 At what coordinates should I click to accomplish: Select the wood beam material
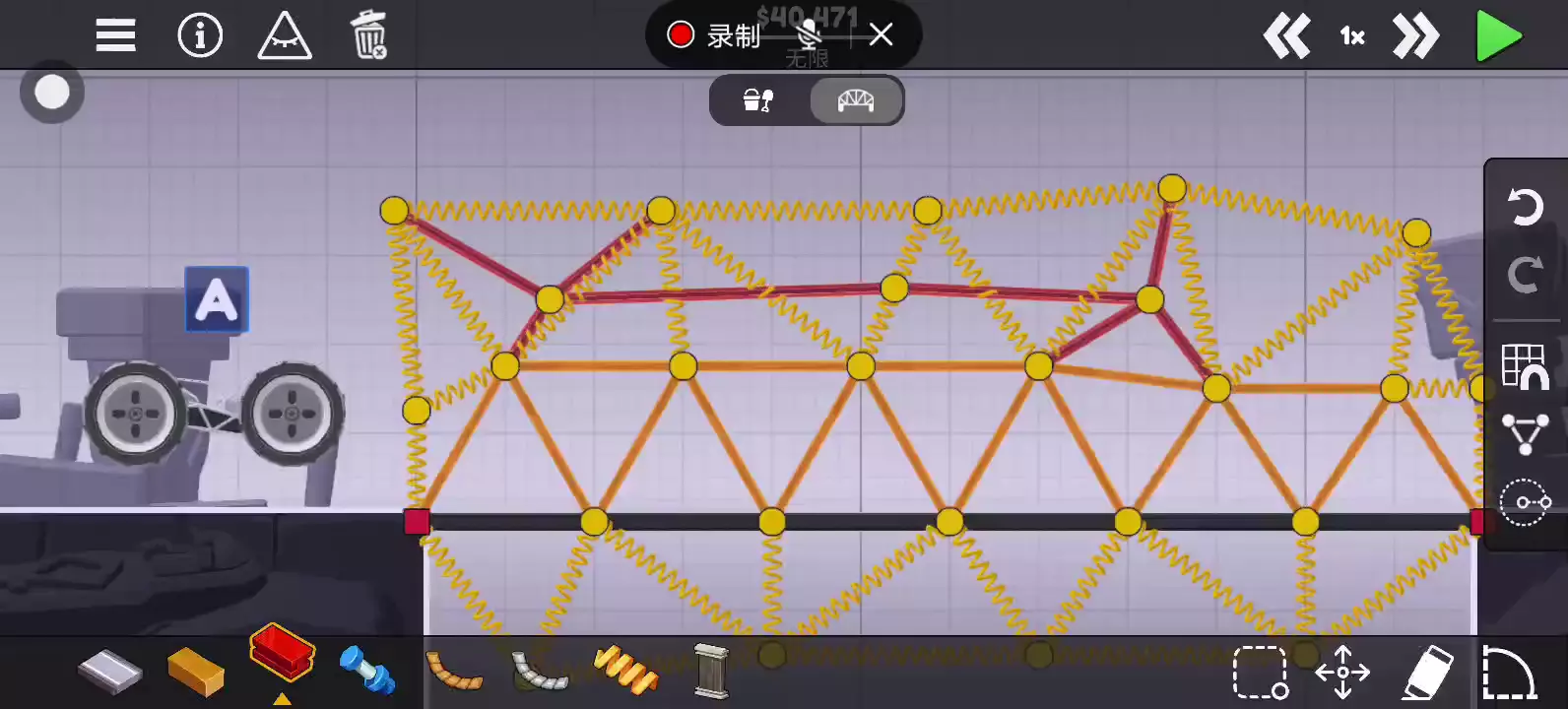pos(196,673)
